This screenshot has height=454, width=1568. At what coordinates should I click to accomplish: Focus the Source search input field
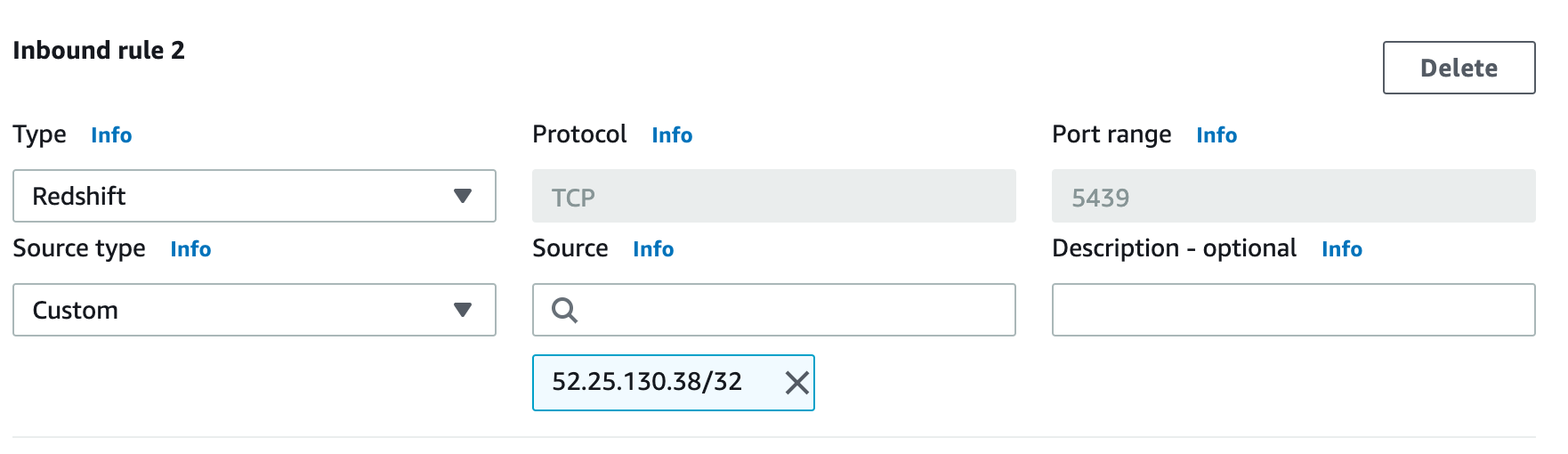pyautogui.click(x=792, y=310)
